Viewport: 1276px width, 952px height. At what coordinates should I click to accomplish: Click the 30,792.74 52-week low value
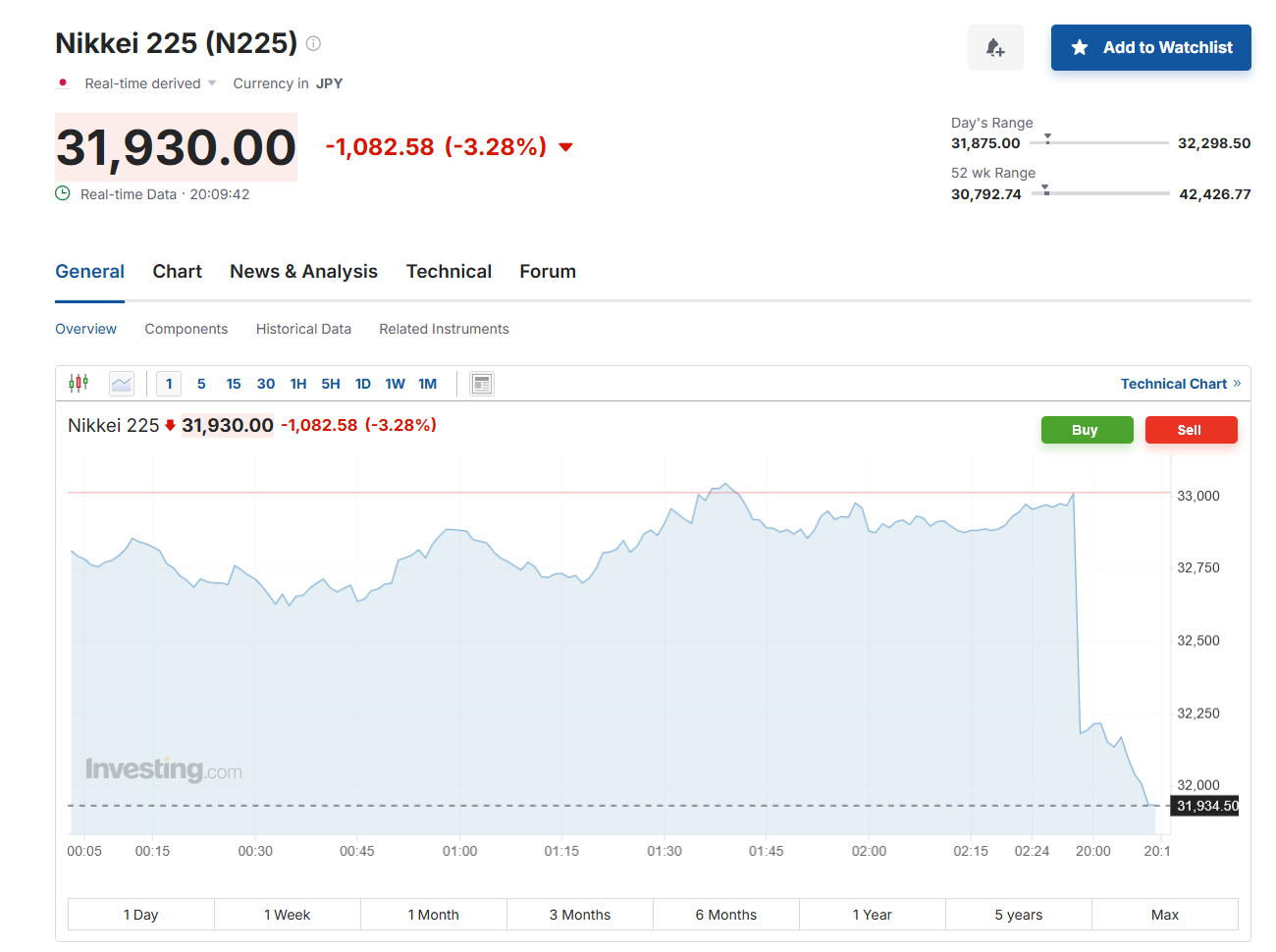pos(986,194)
